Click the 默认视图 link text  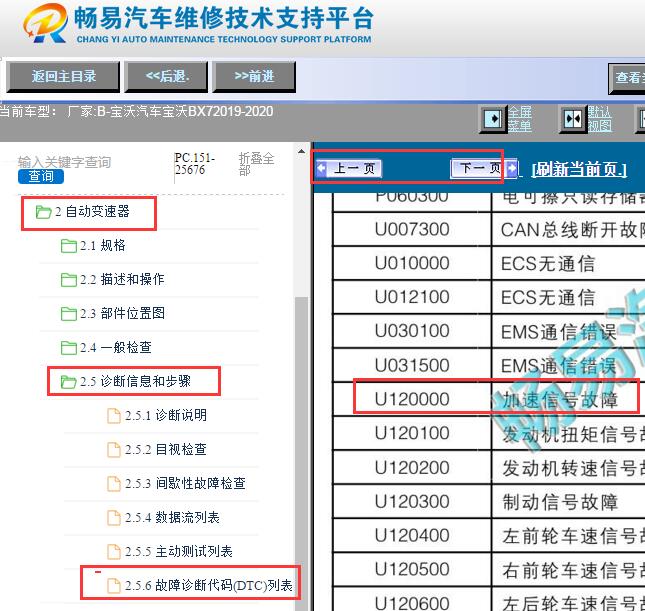click(599, 119)
